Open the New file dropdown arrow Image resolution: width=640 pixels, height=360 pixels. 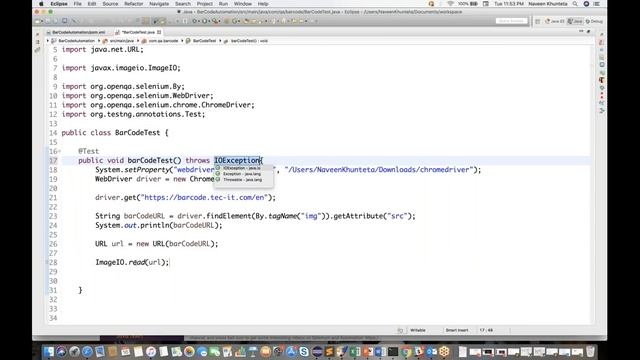(x=42, y=21)
